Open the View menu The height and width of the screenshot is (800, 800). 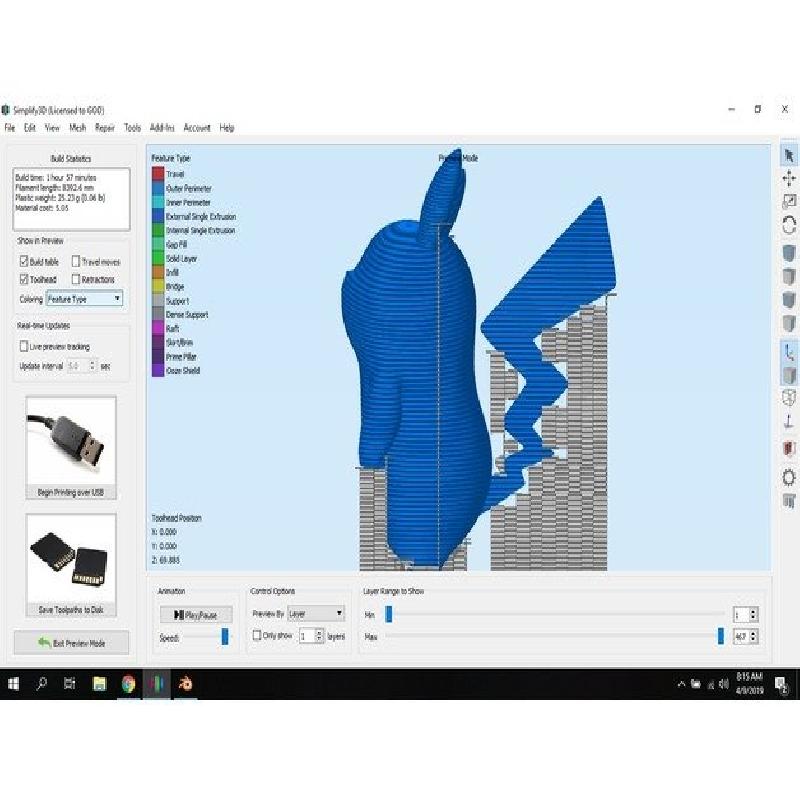pyautogui.click(x=52, y=128)
